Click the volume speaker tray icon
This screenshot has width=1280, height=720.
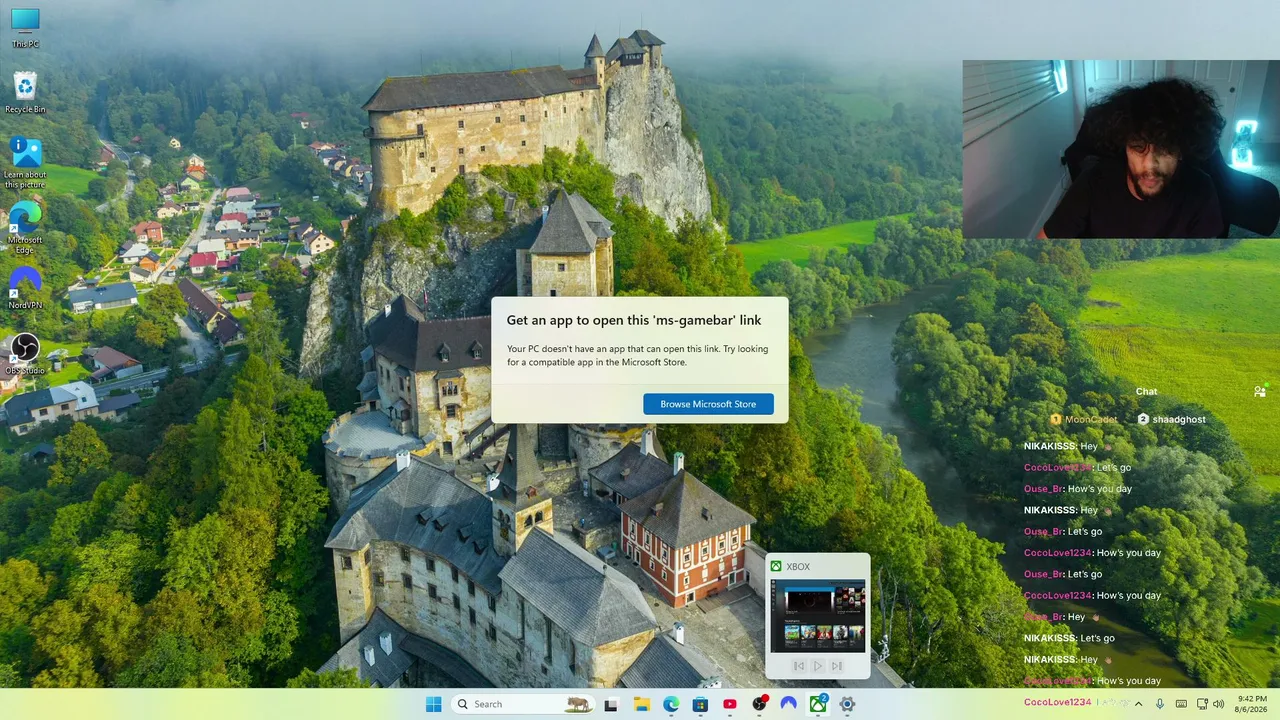(x=1218, y=704)
